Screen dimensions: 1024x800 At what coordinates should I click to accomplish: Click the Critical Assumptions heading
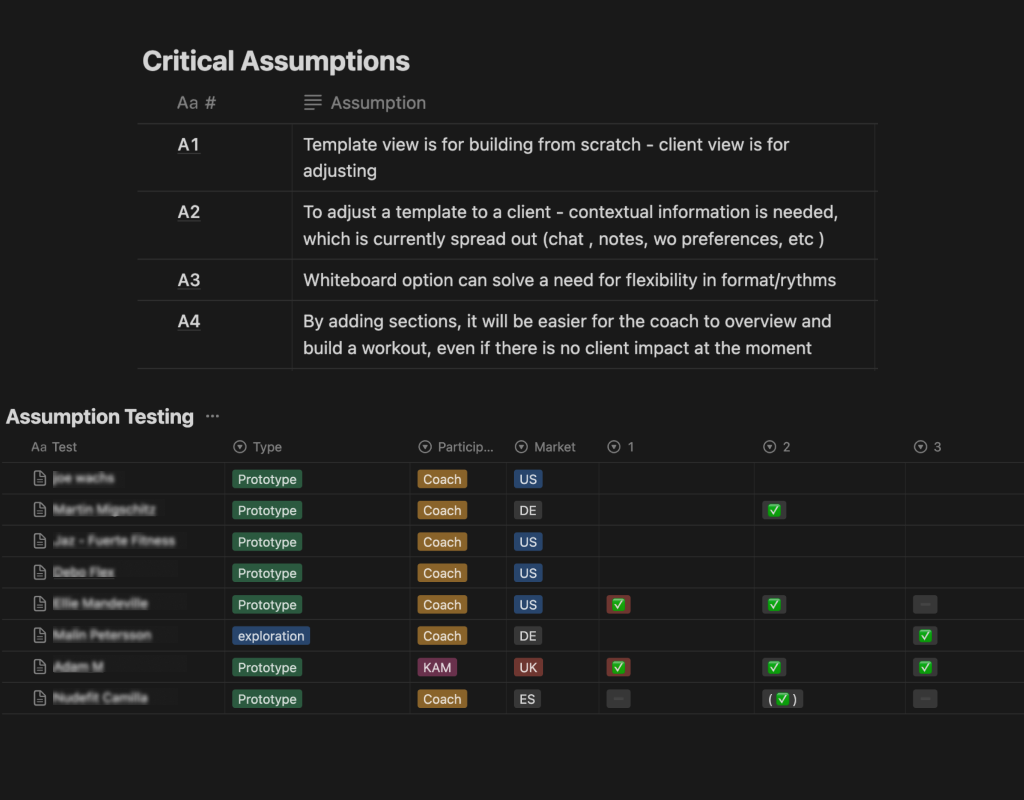[276, 61]
